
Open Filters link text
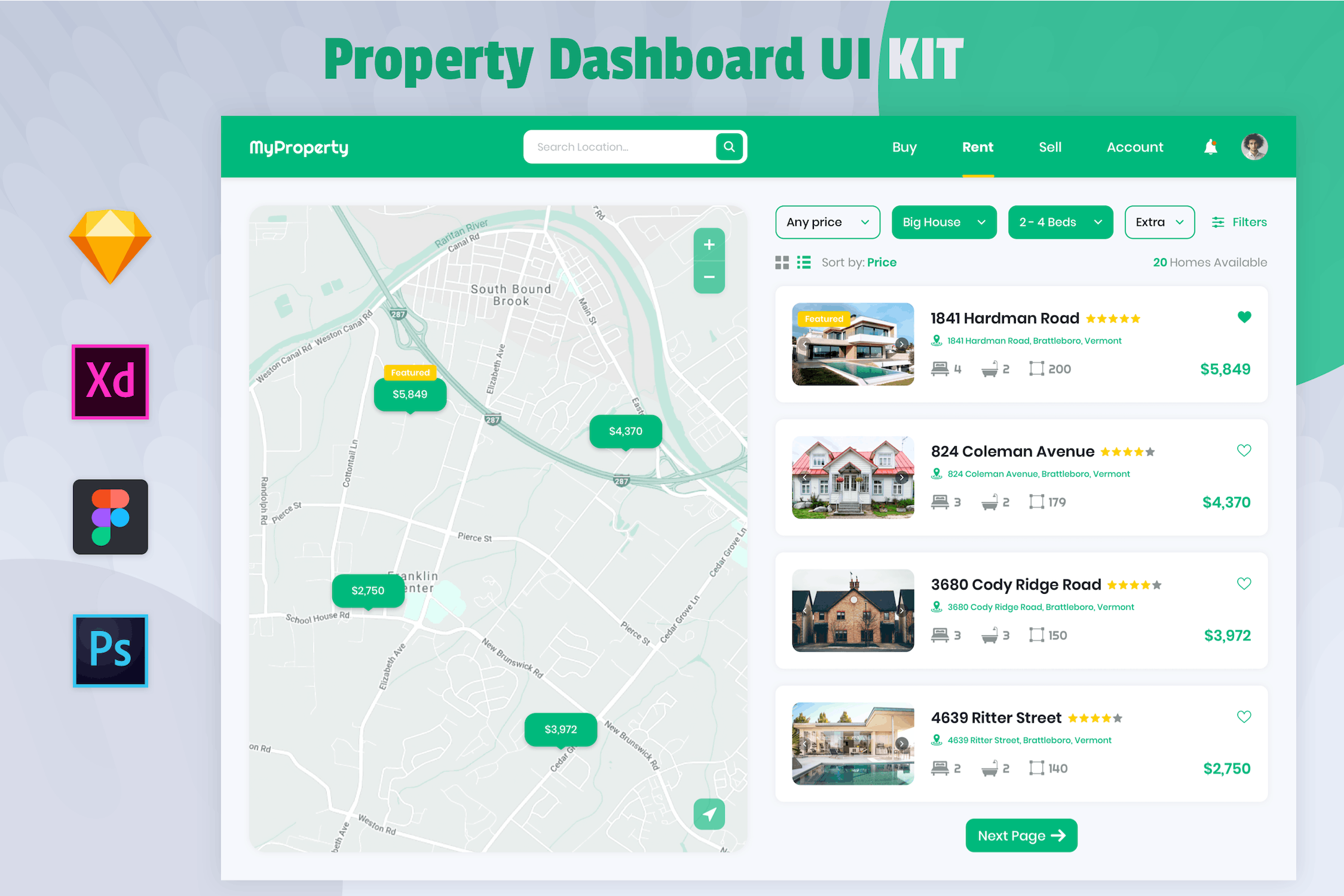coord(1250,222)
